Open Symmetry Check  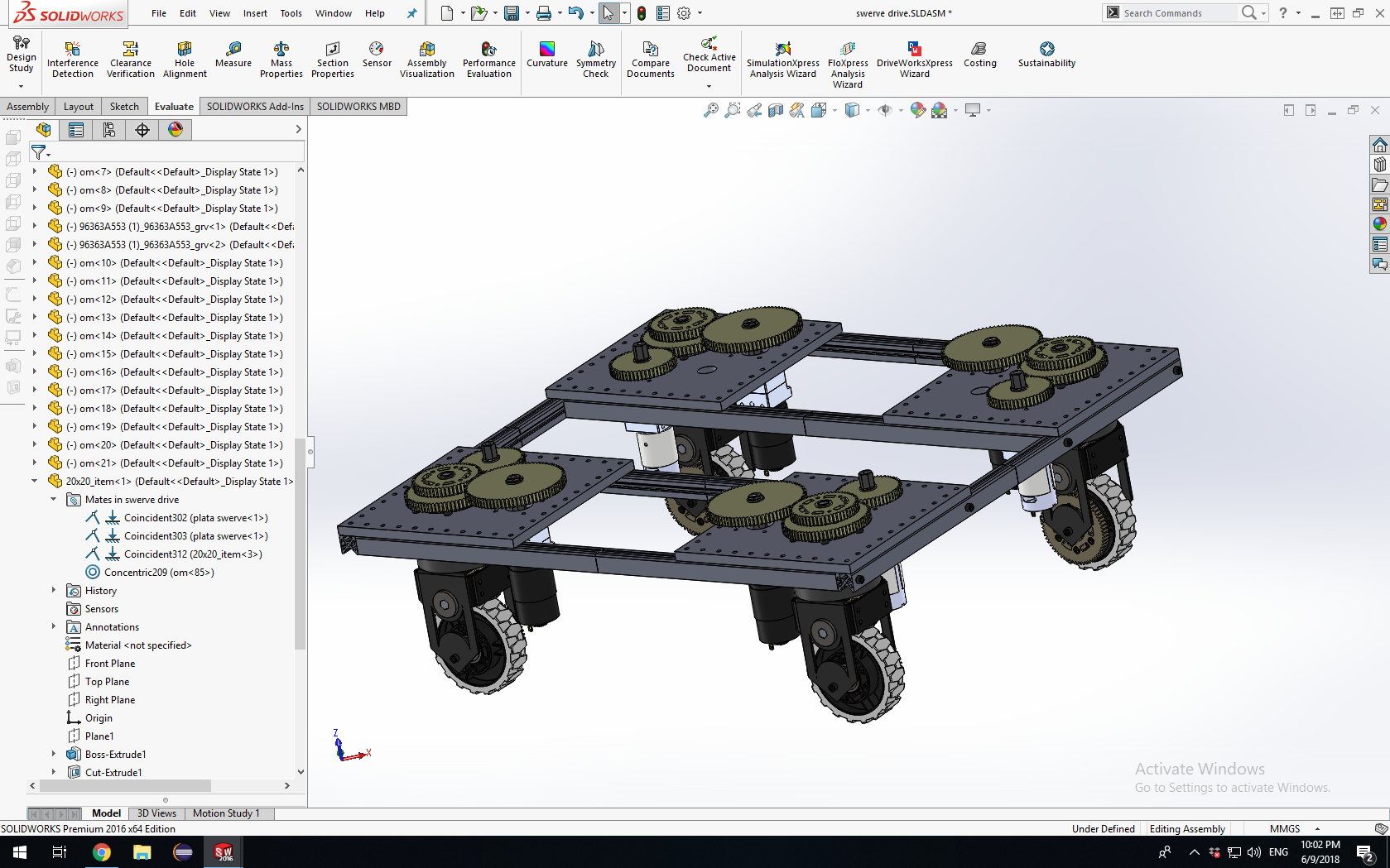click(x=596, y=60)
